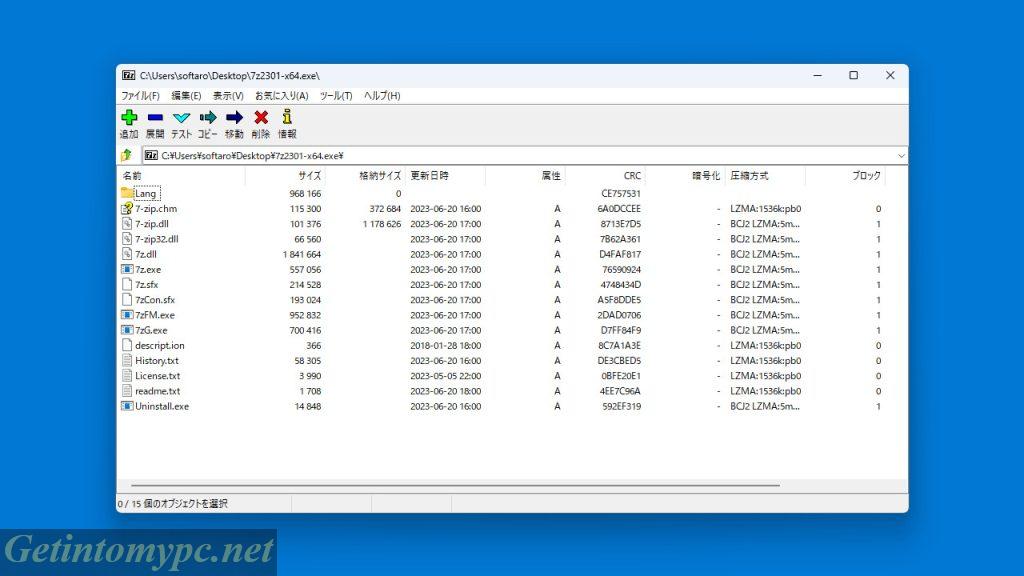This screenshot has height=576, width=1024.
Task: Click the size value 14 848
Action: coord(308,406)
